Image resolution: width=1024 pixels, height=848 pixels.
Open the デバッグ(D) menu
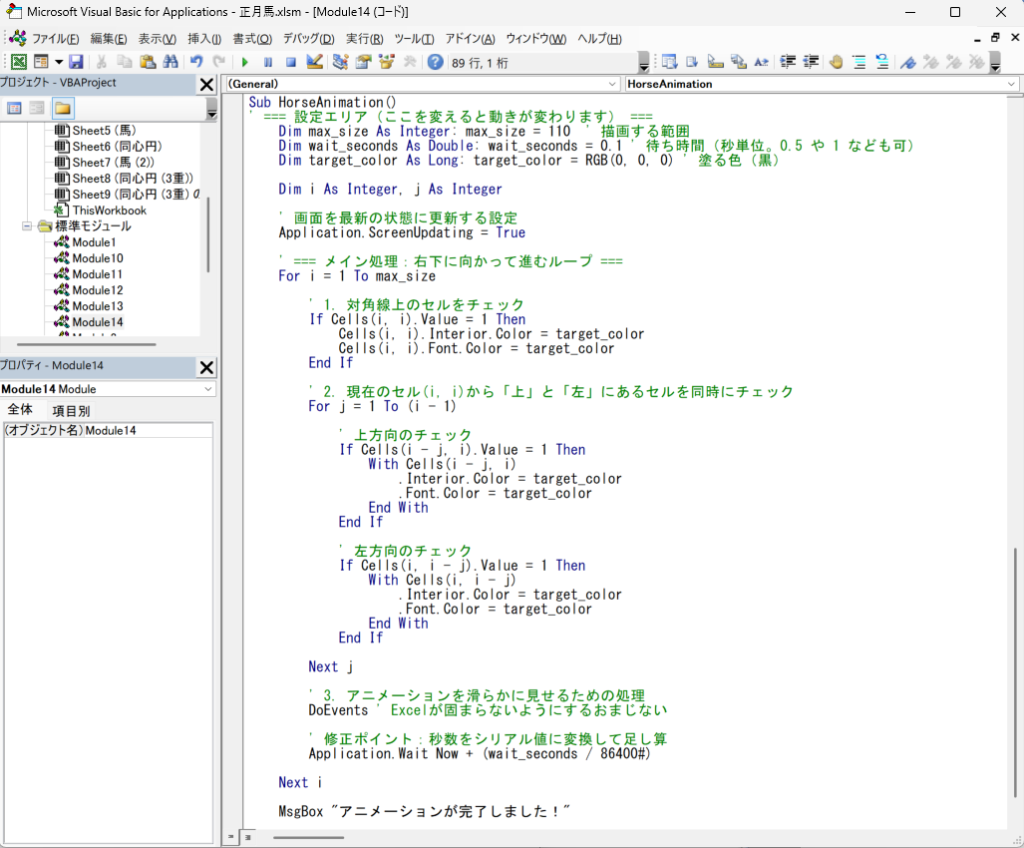click(x=308, y=39)
